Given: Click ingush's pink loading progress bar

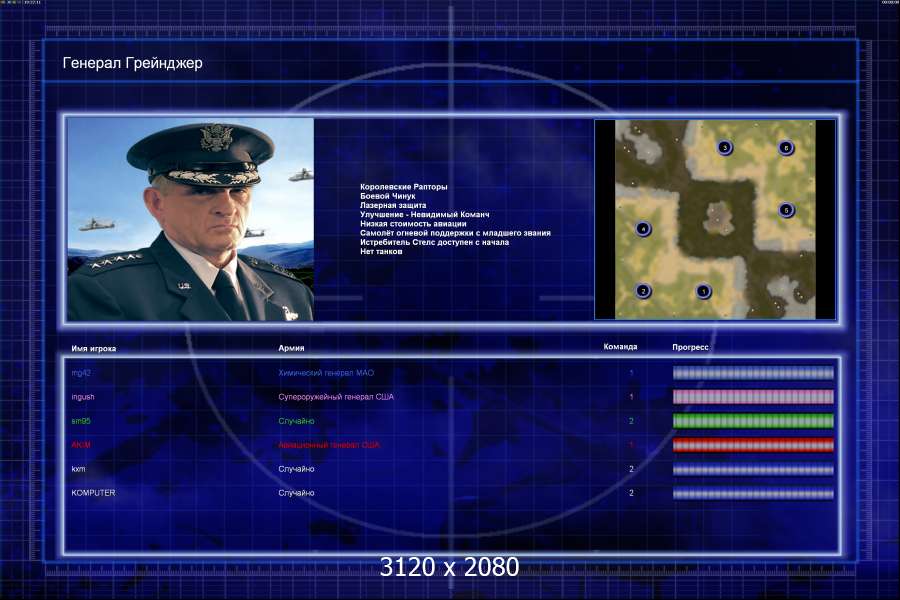Looking at the screenshot, I should point(753,397).
